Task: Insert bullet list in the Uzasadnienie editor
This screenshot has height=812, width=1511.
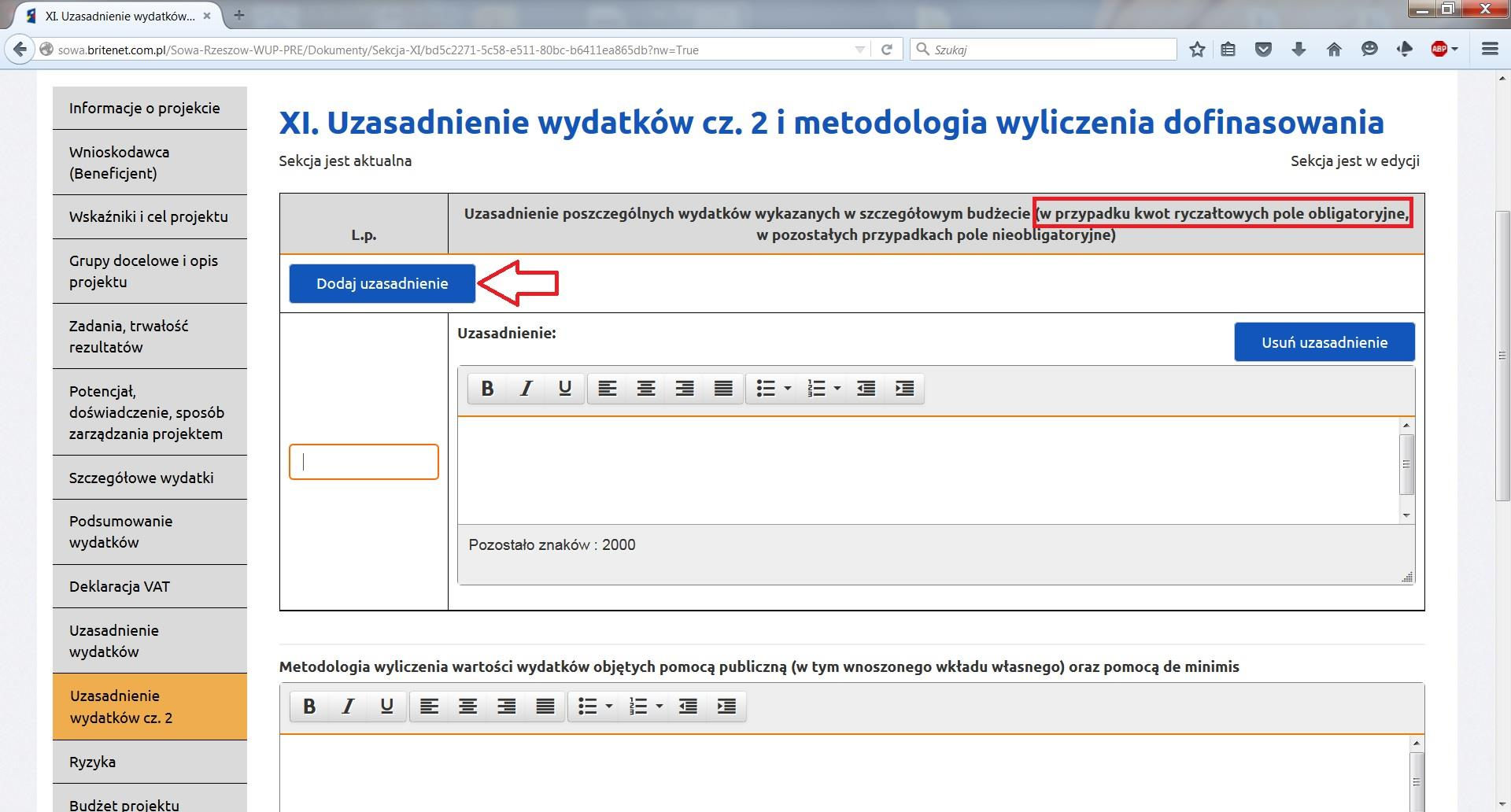Action: tap(766, 388)
